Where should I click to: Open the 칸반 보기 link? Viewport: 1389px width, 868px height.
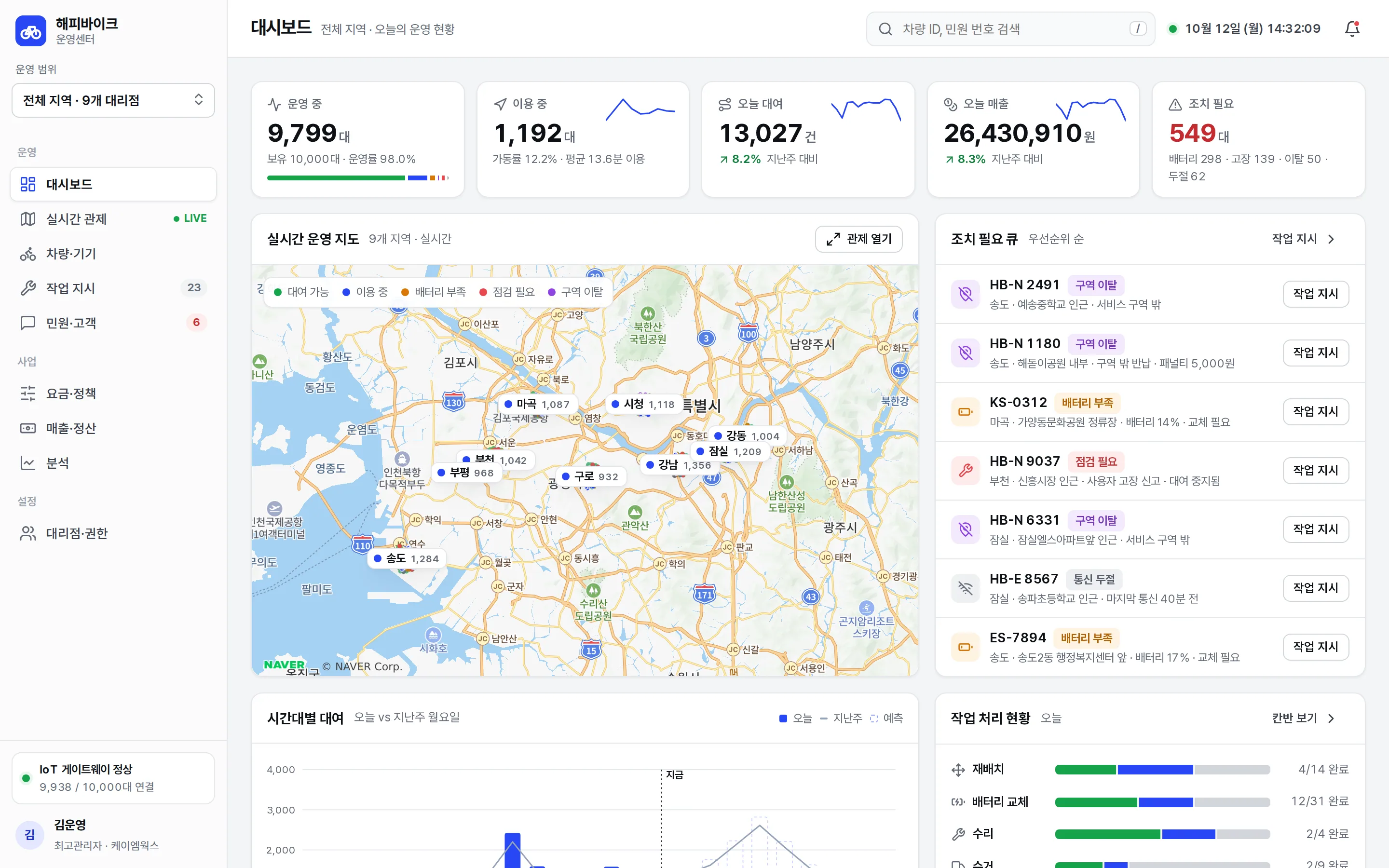point(1304,718)
